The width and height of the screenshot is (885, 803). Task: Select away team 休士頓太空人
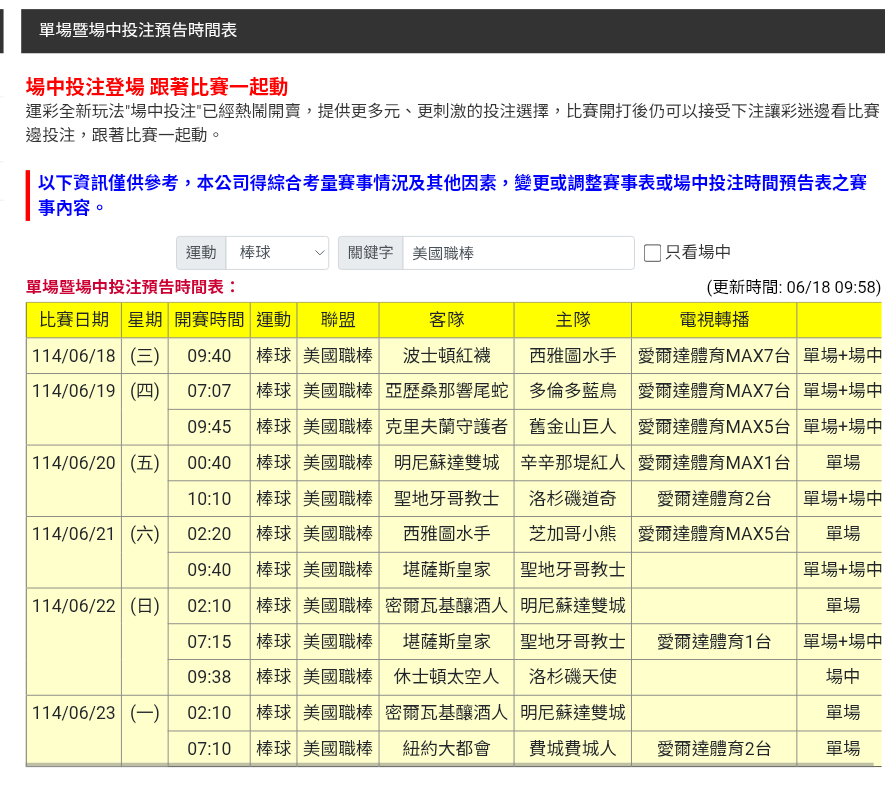[x=446, y=677]
